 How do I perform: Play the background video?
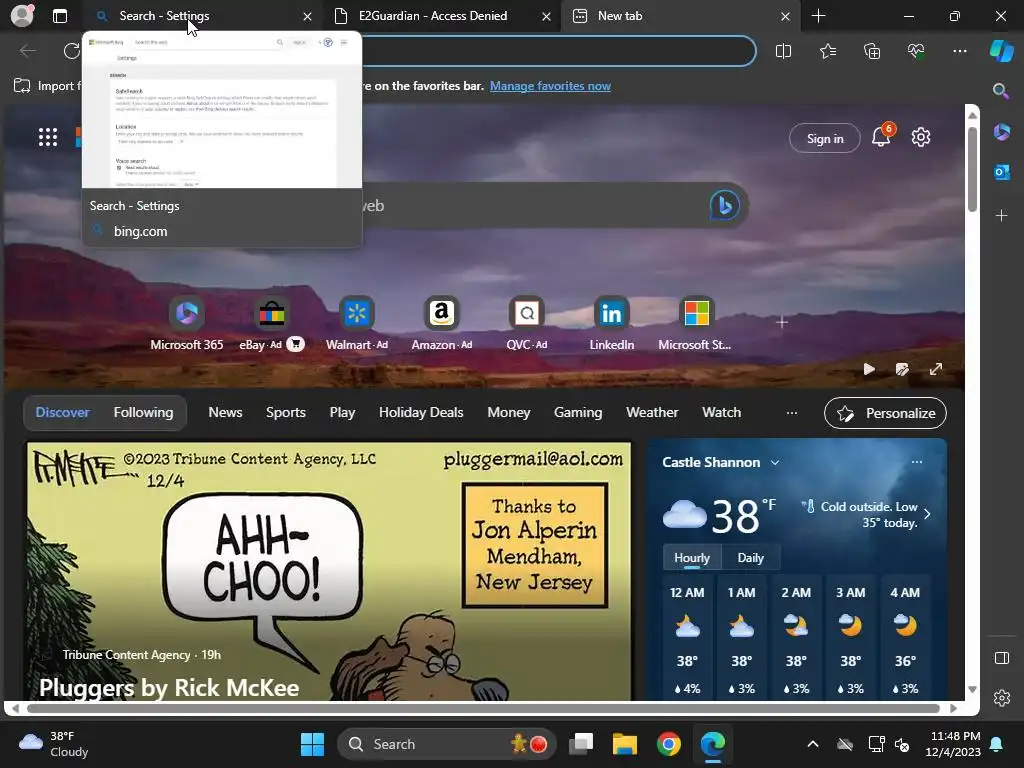(869, 369)
